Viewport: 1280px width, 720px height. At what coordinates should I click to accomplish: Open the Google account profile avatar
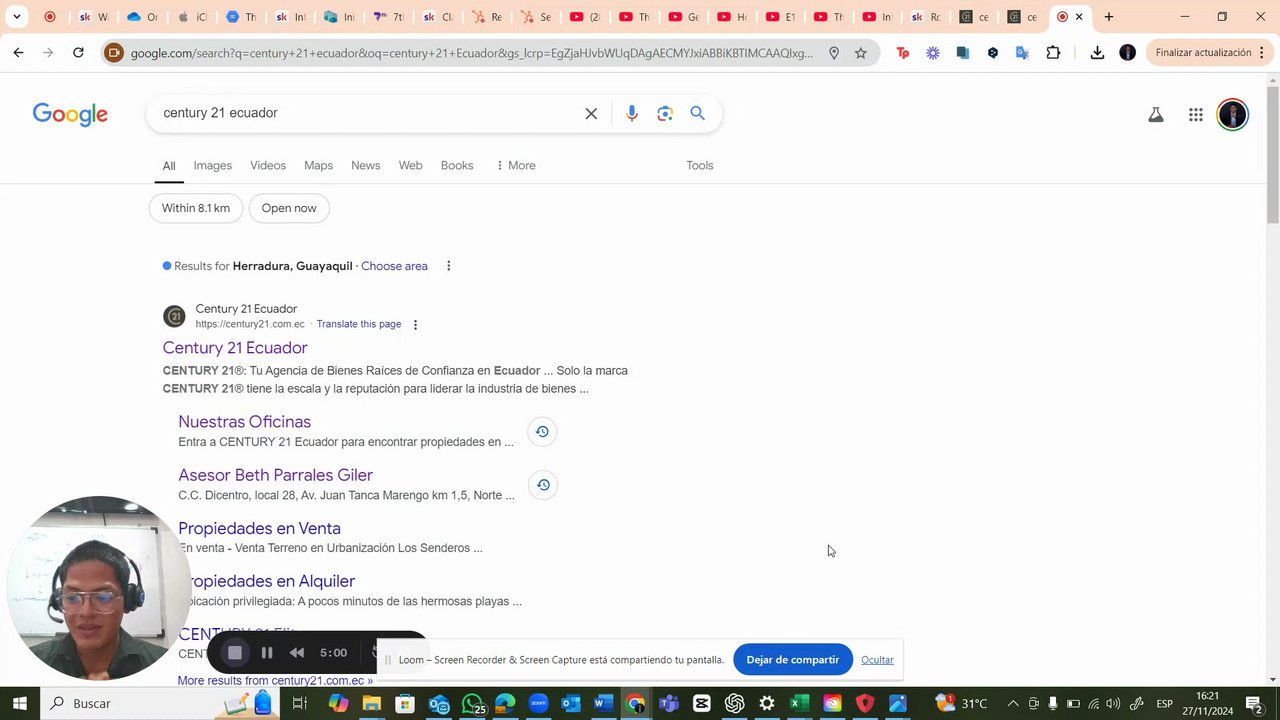1232,115
